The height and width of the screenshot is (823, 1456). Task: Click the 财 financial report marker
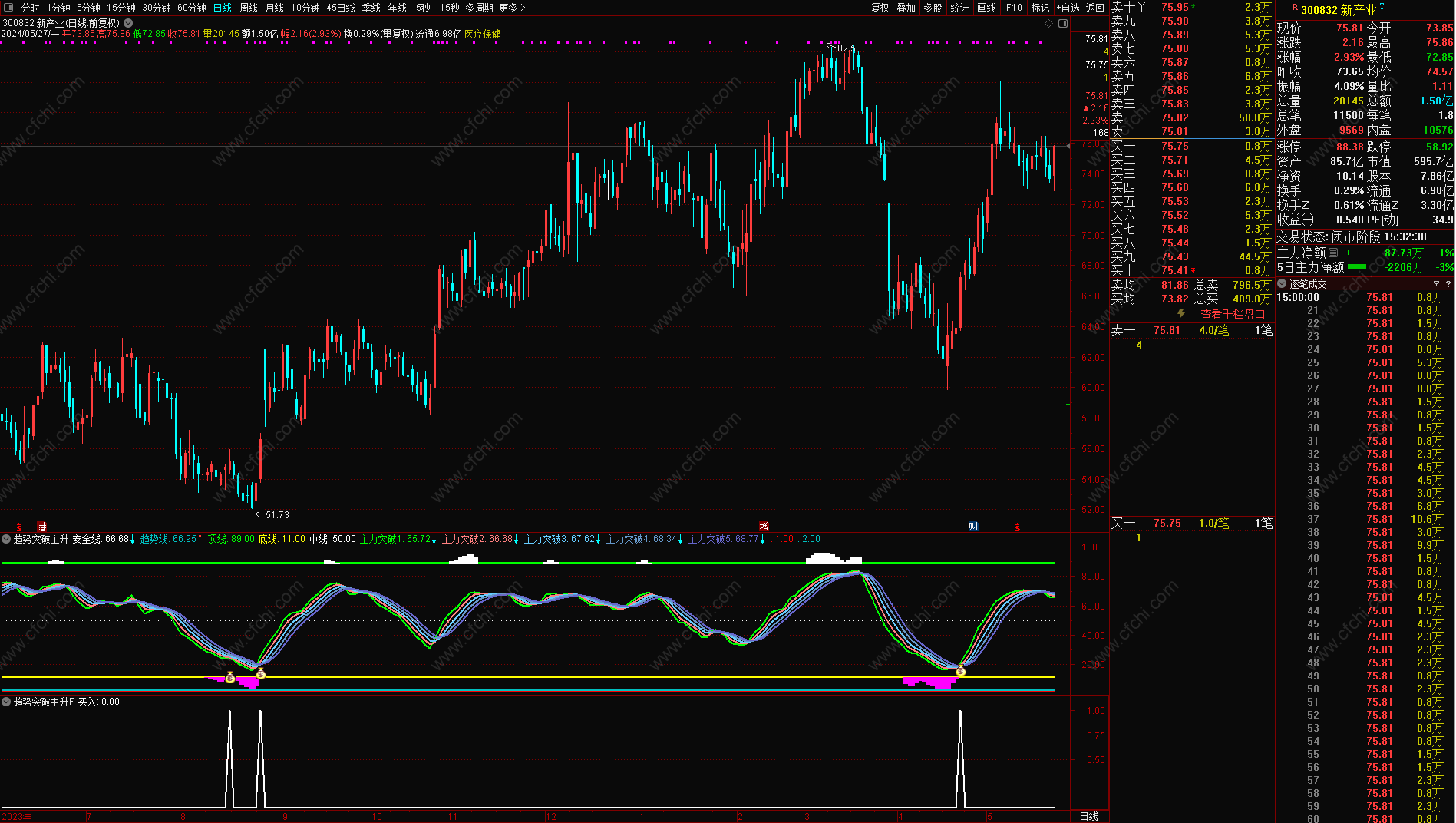click(x=973, y=527)
